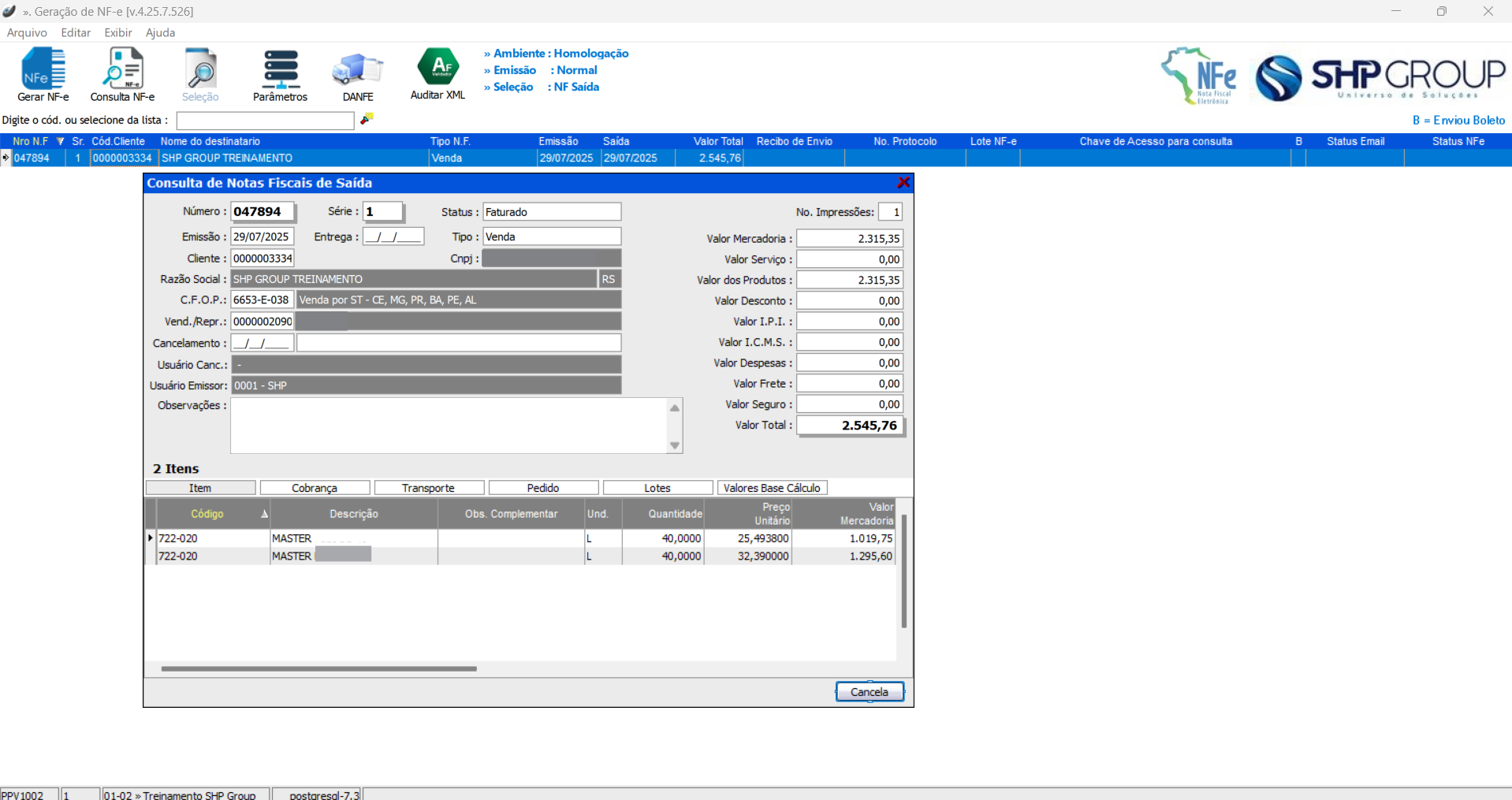The width and height of the screenshot is (1512, 800).
Task: Show the Valores Base Cálculo tab
Action: 772,488
